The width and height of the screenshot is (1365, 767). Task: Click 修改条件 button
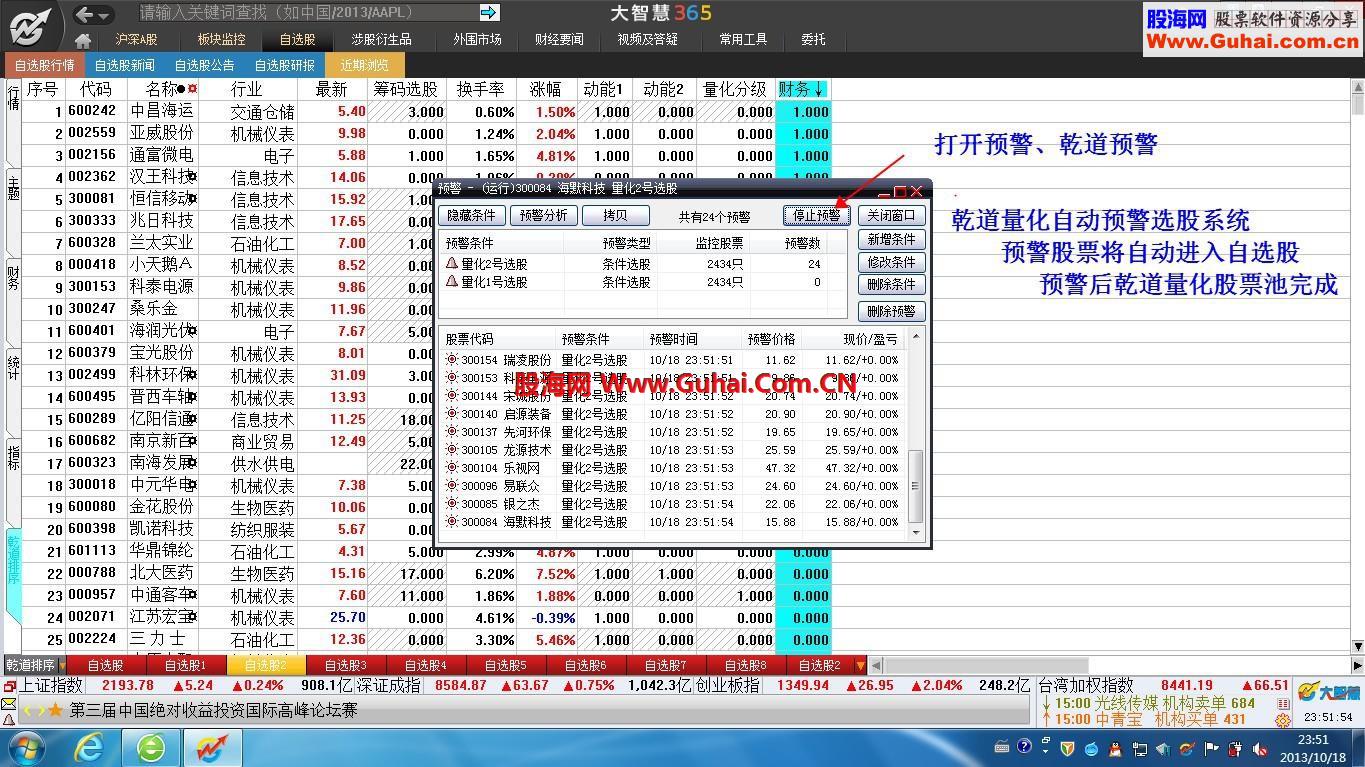[x=891, y=262]
